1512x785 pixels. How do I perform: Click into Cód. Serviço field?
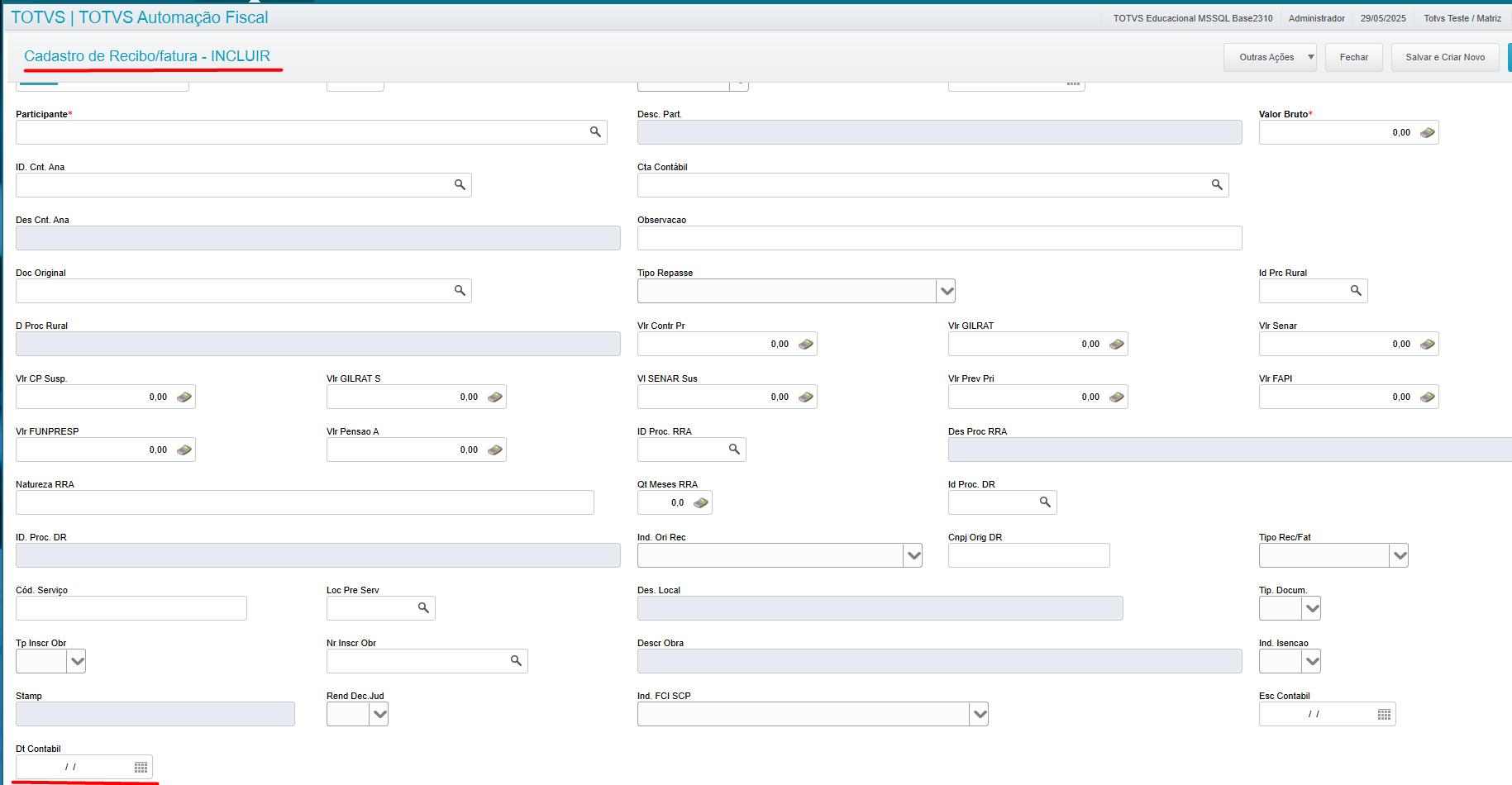[131, 608]
